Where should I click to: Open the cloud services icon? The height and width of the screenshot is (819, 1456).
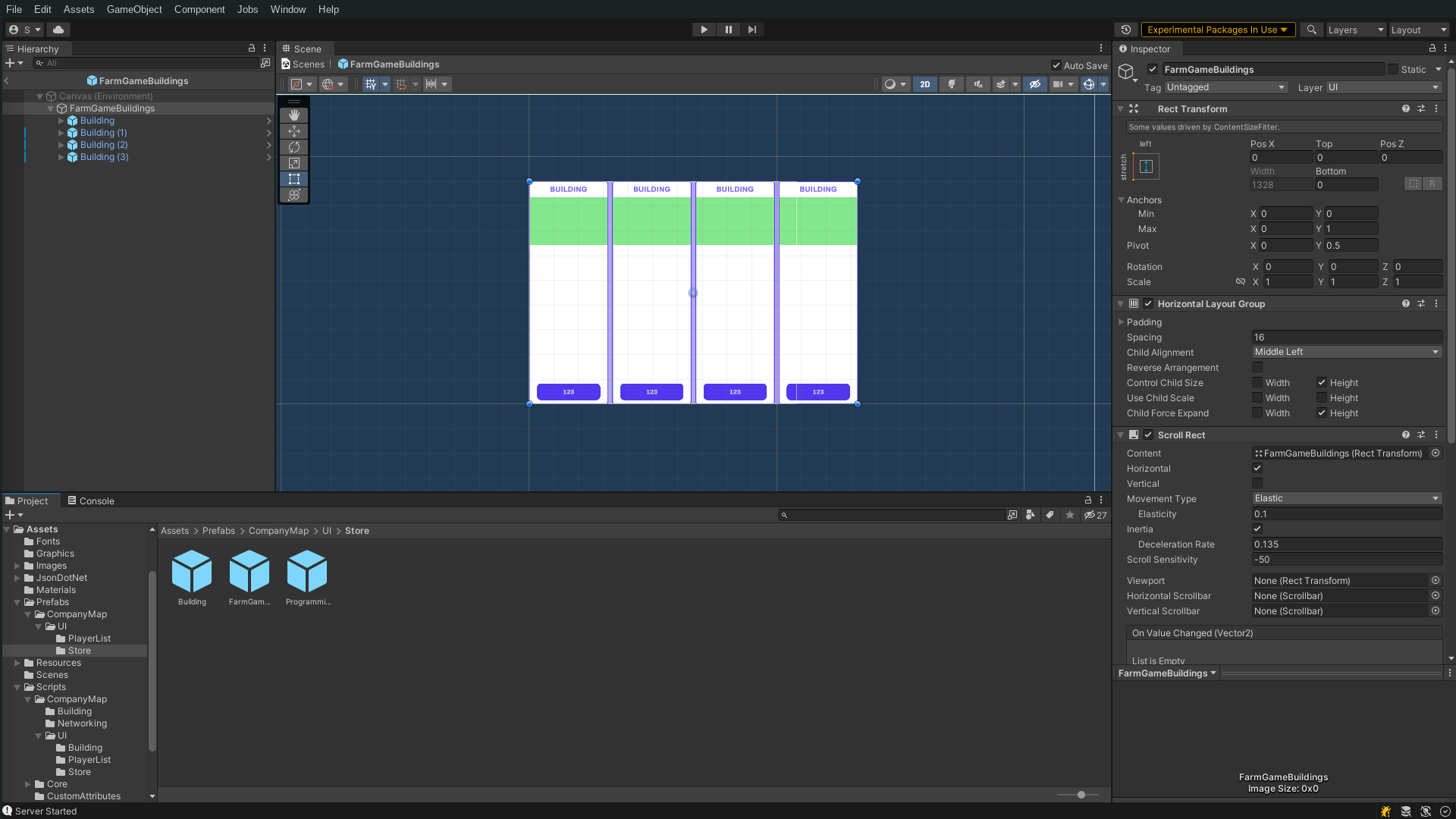click(x=58, y=30)
